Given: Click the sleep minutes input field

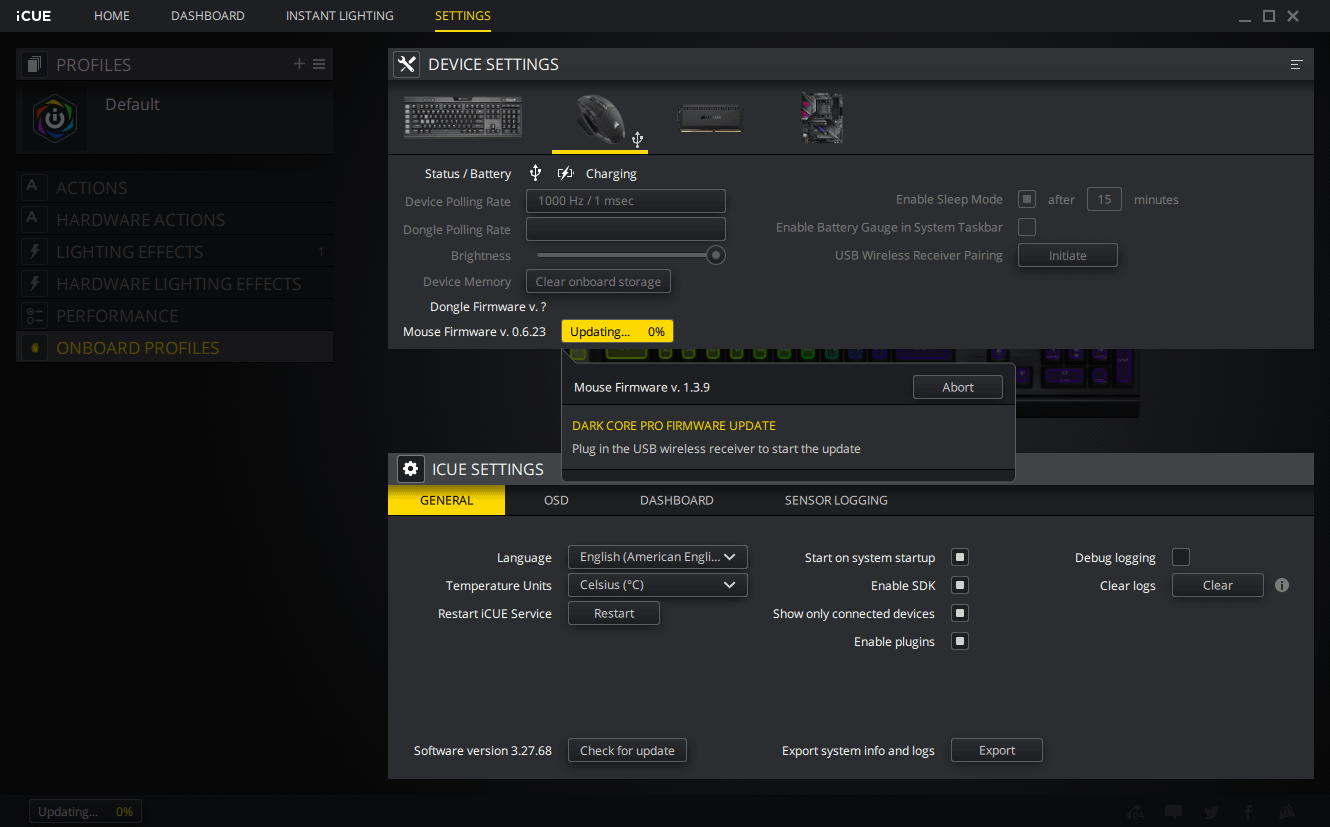Looking at the screenshot, I should 1104,199.
